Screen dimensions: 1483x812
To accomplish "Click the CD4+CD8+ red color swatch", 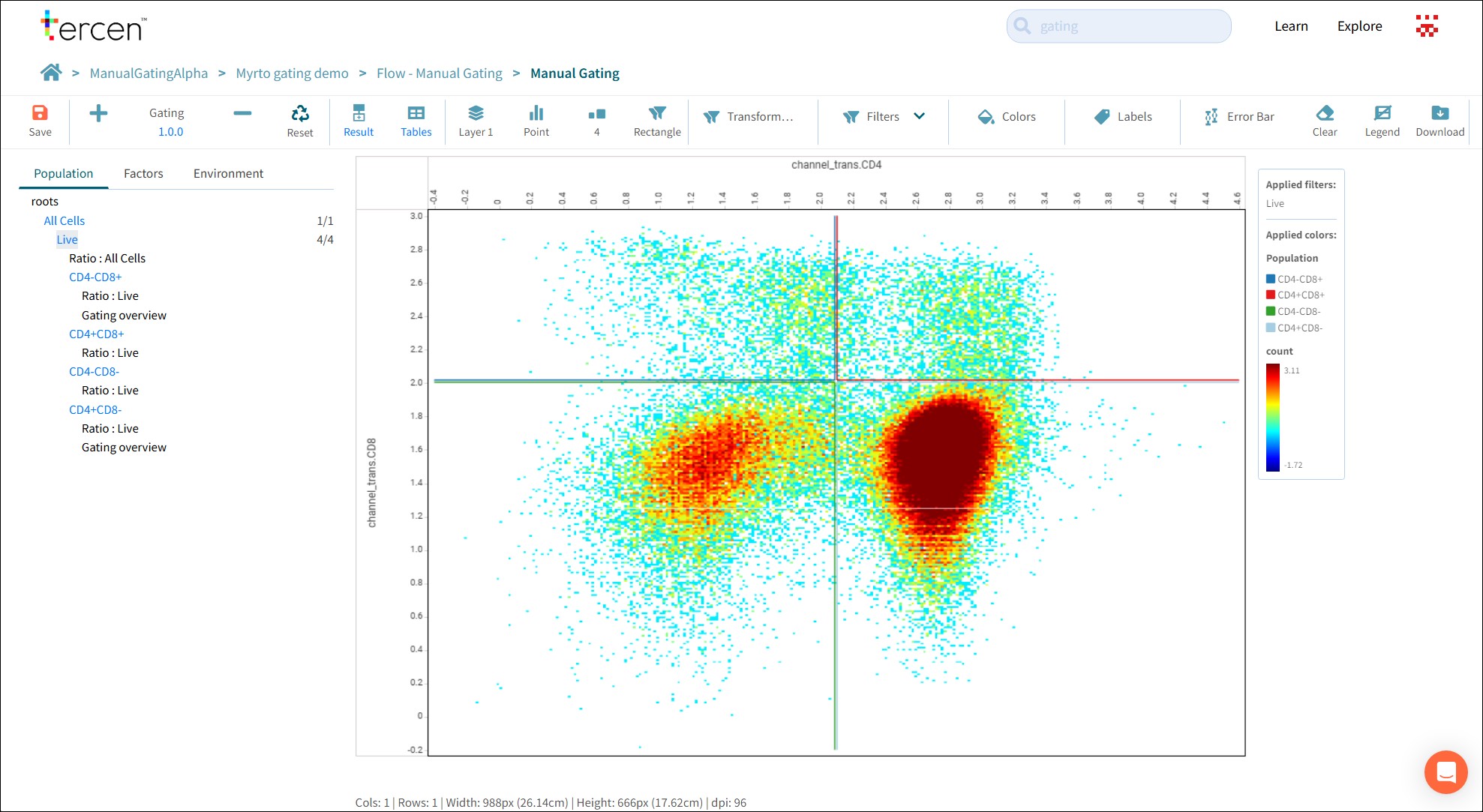I will 1270,295.
